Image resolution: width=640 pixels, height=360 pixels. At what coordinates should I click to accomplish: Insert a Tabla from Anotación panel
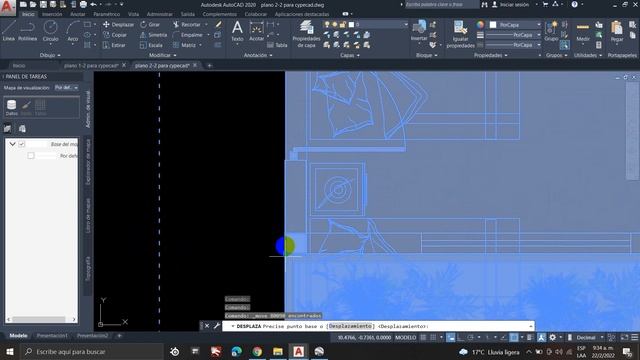pos(277,45)
